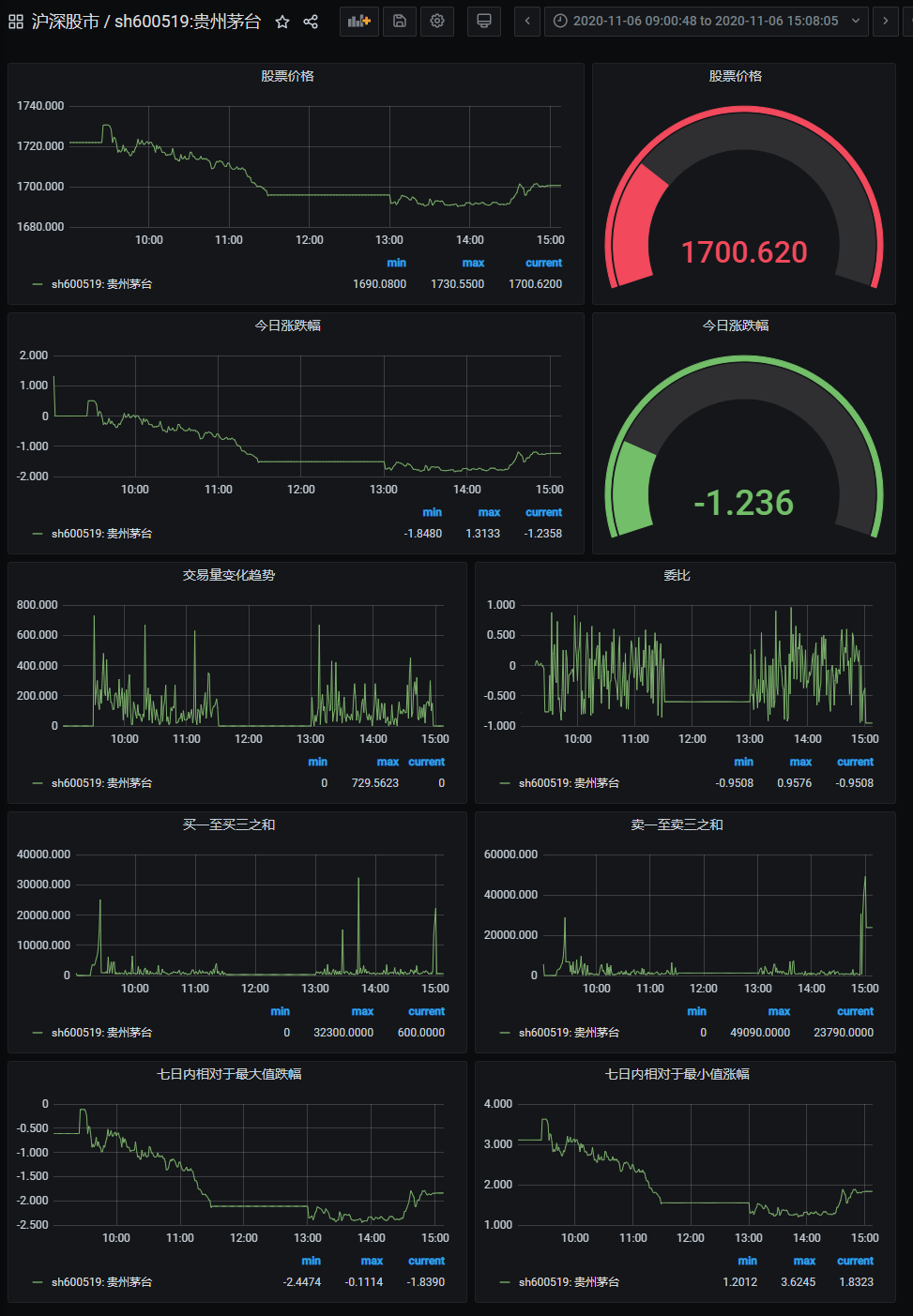Toggle the sh600519 series in 股票价格 legend
The image size is (913, 1316).
pos(103,282)
